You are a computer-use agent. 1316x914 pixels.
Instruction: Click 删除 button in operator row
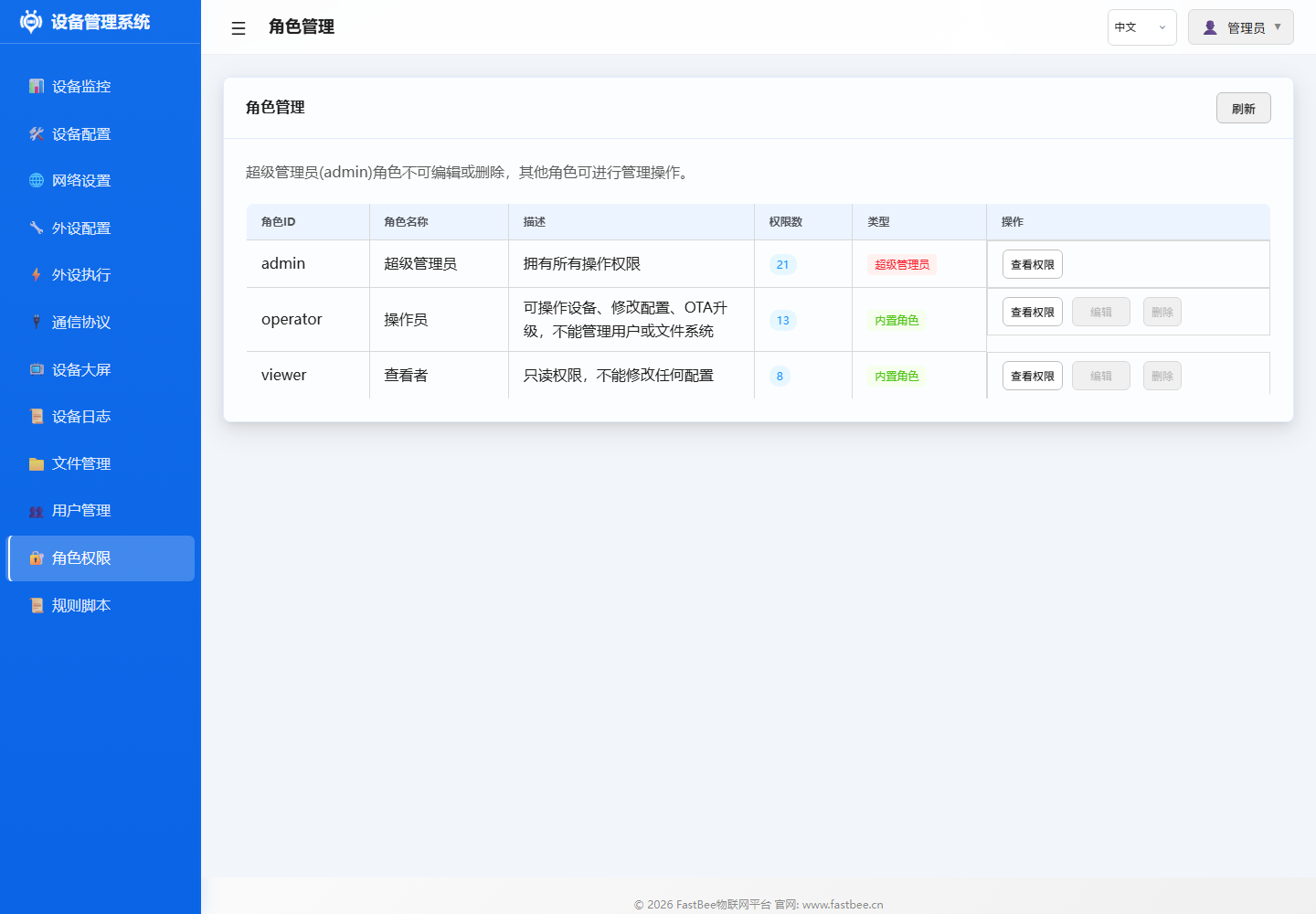pos(1162,312)
